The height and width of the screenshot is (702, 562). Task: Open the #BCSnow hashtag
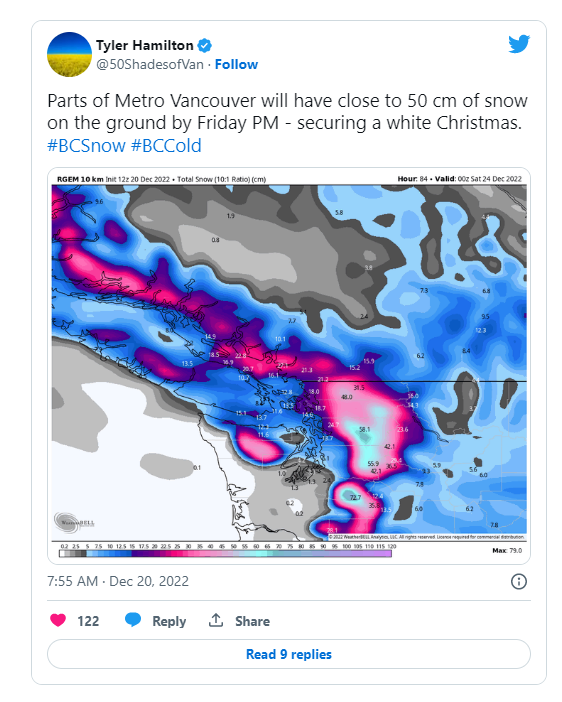click(86, 146)
